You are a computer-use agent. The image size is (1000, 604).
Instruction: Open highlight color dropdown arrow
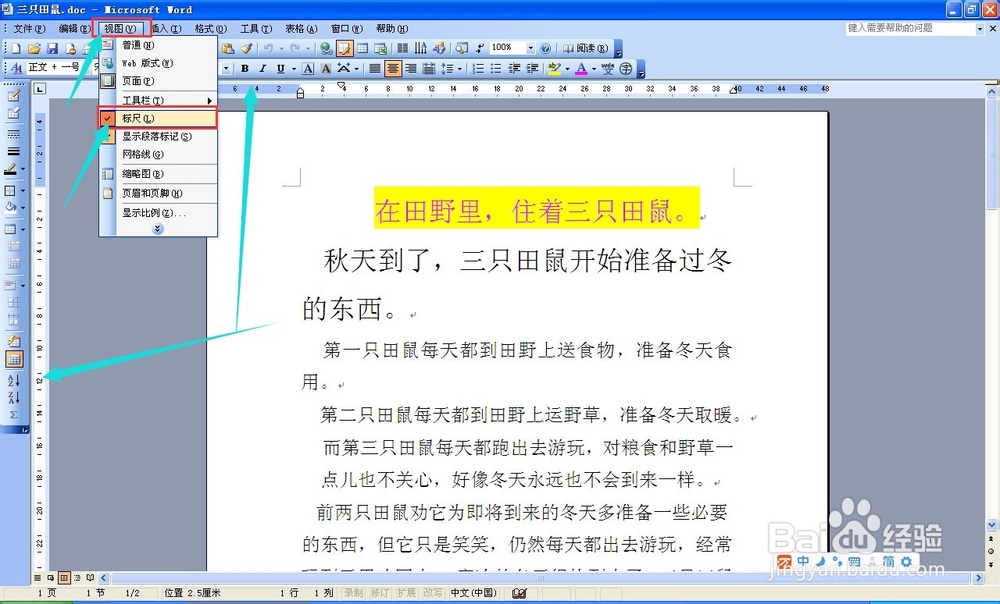pos(567,68)
